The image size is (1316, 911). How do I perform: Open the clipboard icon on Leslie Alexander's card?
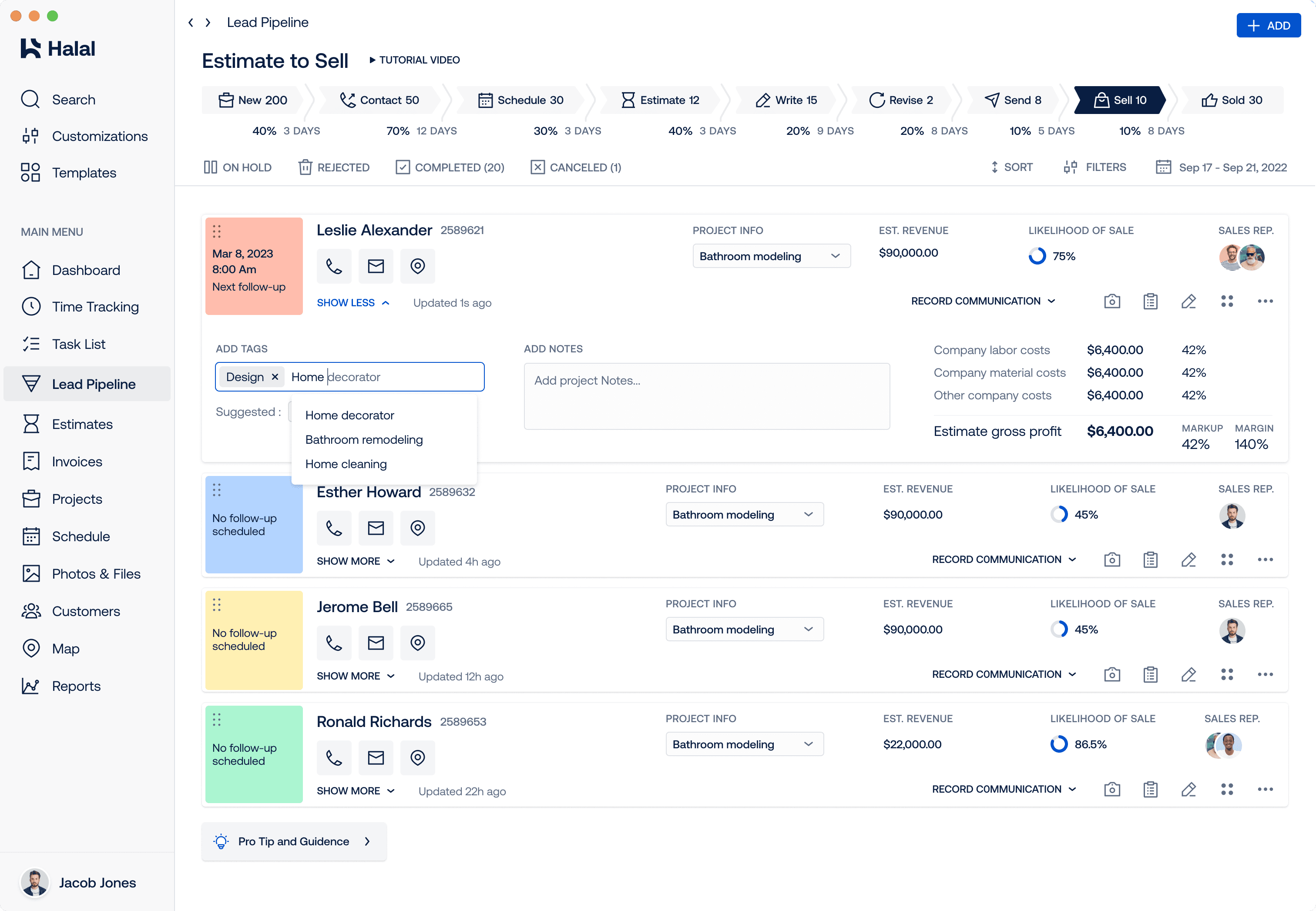click(1151, 301)
